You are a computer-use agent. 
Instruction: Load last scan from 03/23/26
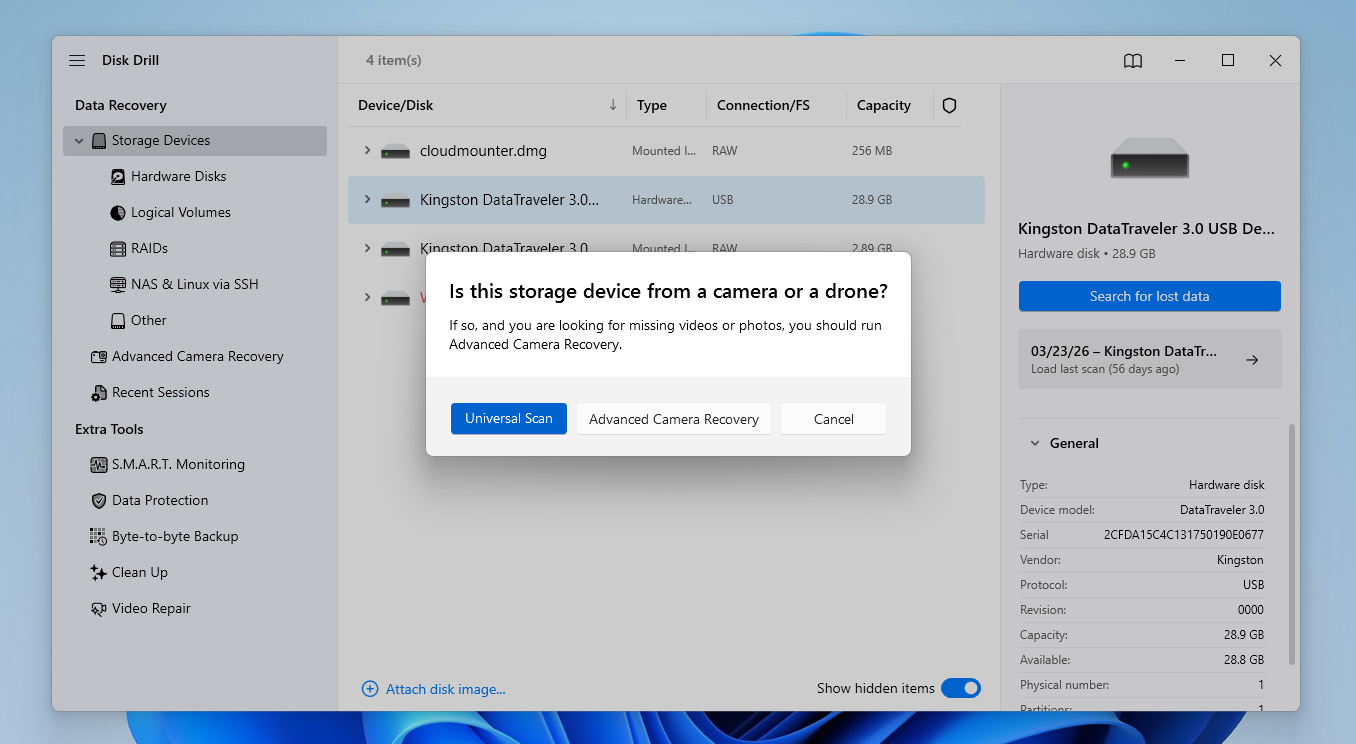click(1150, 359)
